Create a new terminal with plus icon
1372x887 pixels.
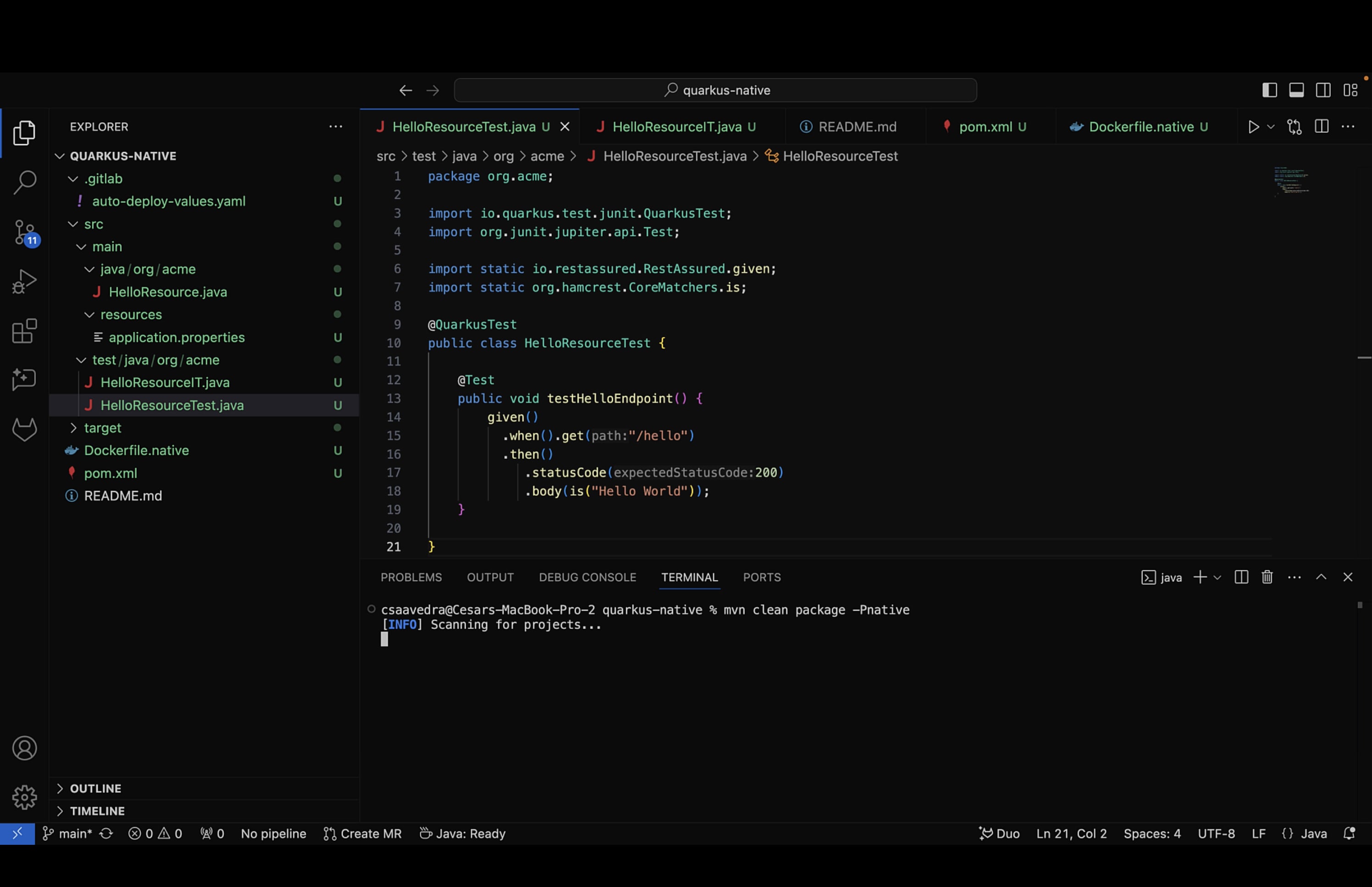click(x=1200, y=577)
